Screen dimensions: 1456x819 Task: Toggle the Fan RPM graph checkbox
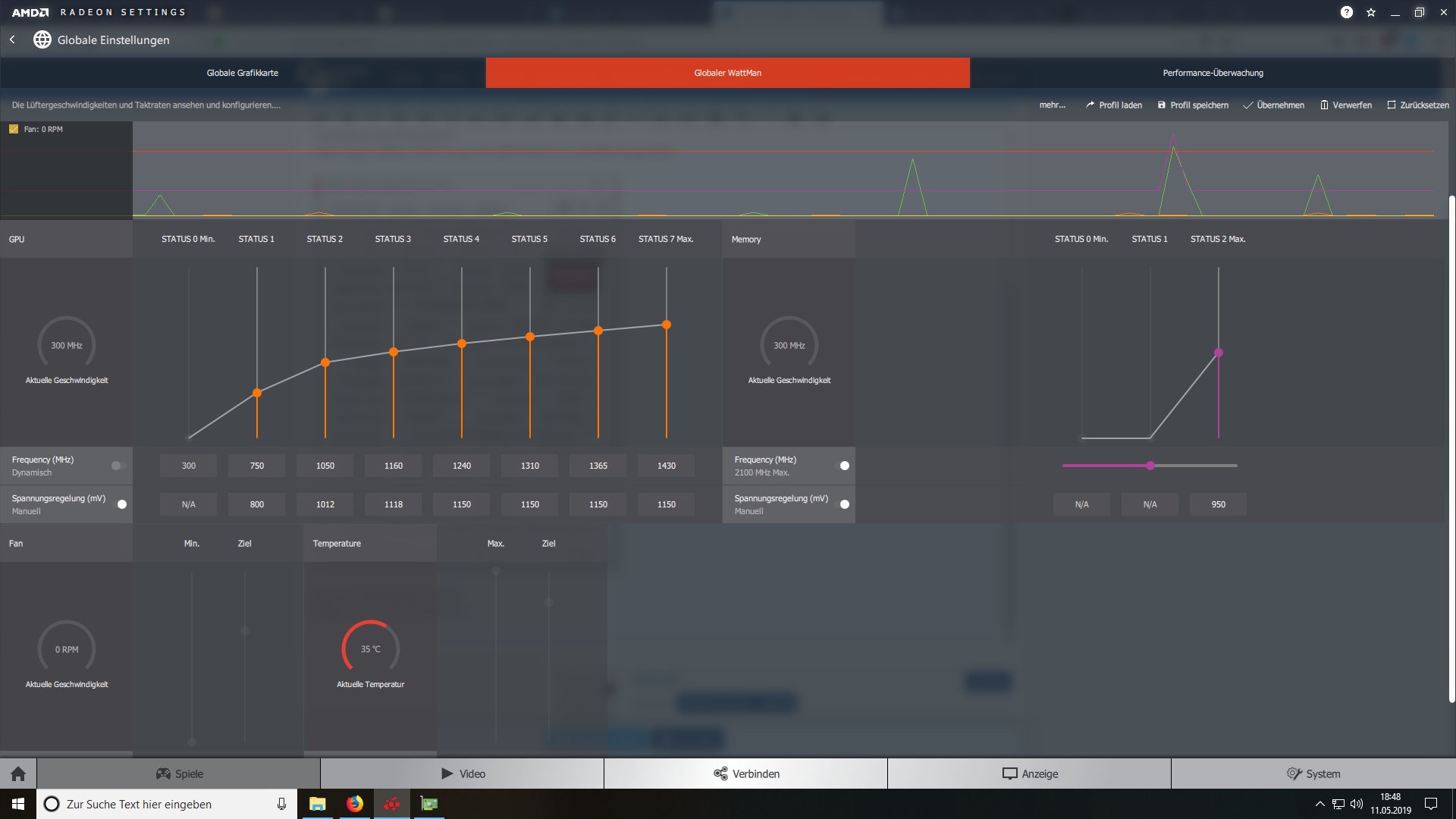point(14,129)
